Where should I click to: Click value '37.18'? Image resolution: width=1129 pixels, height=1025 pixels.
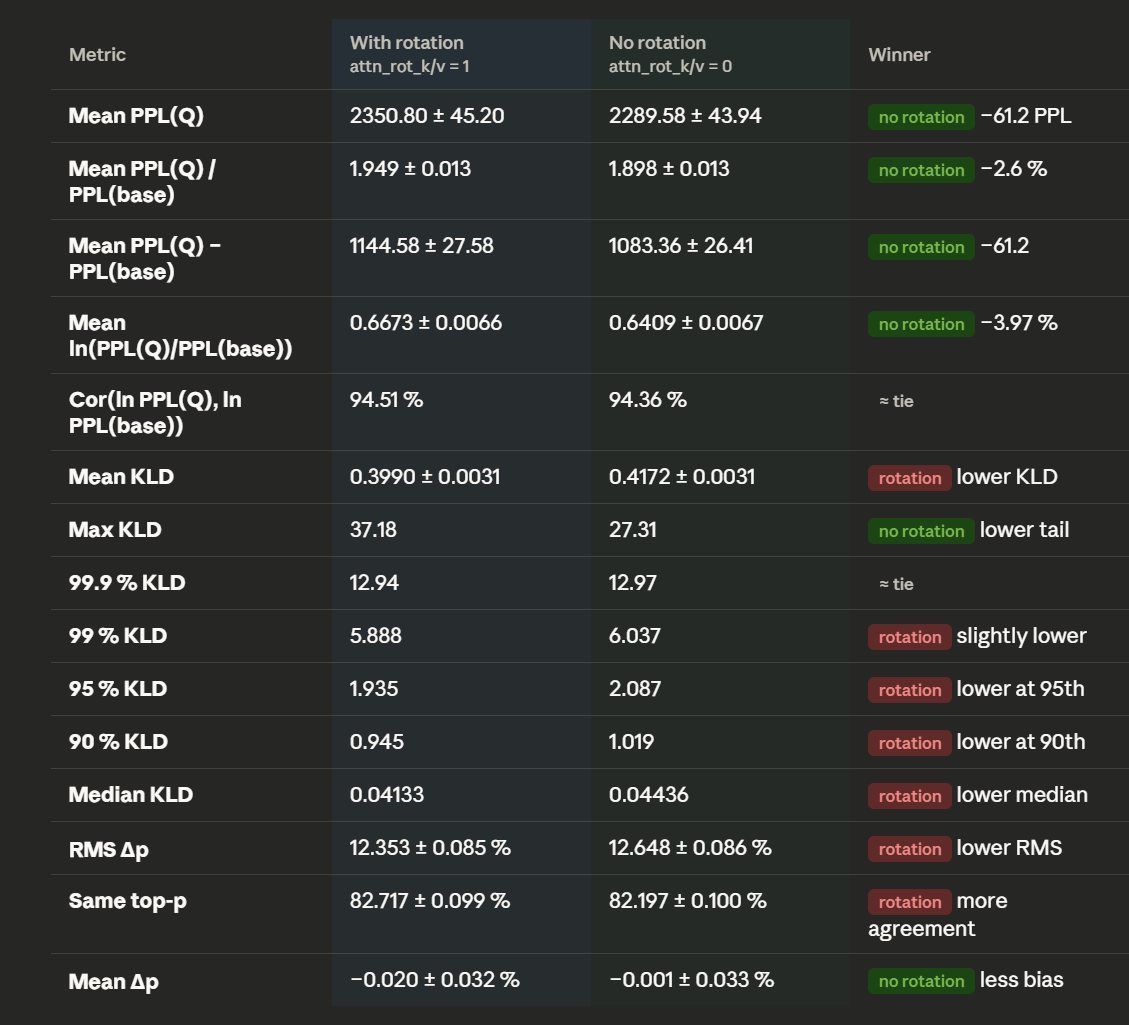(373, 530)
